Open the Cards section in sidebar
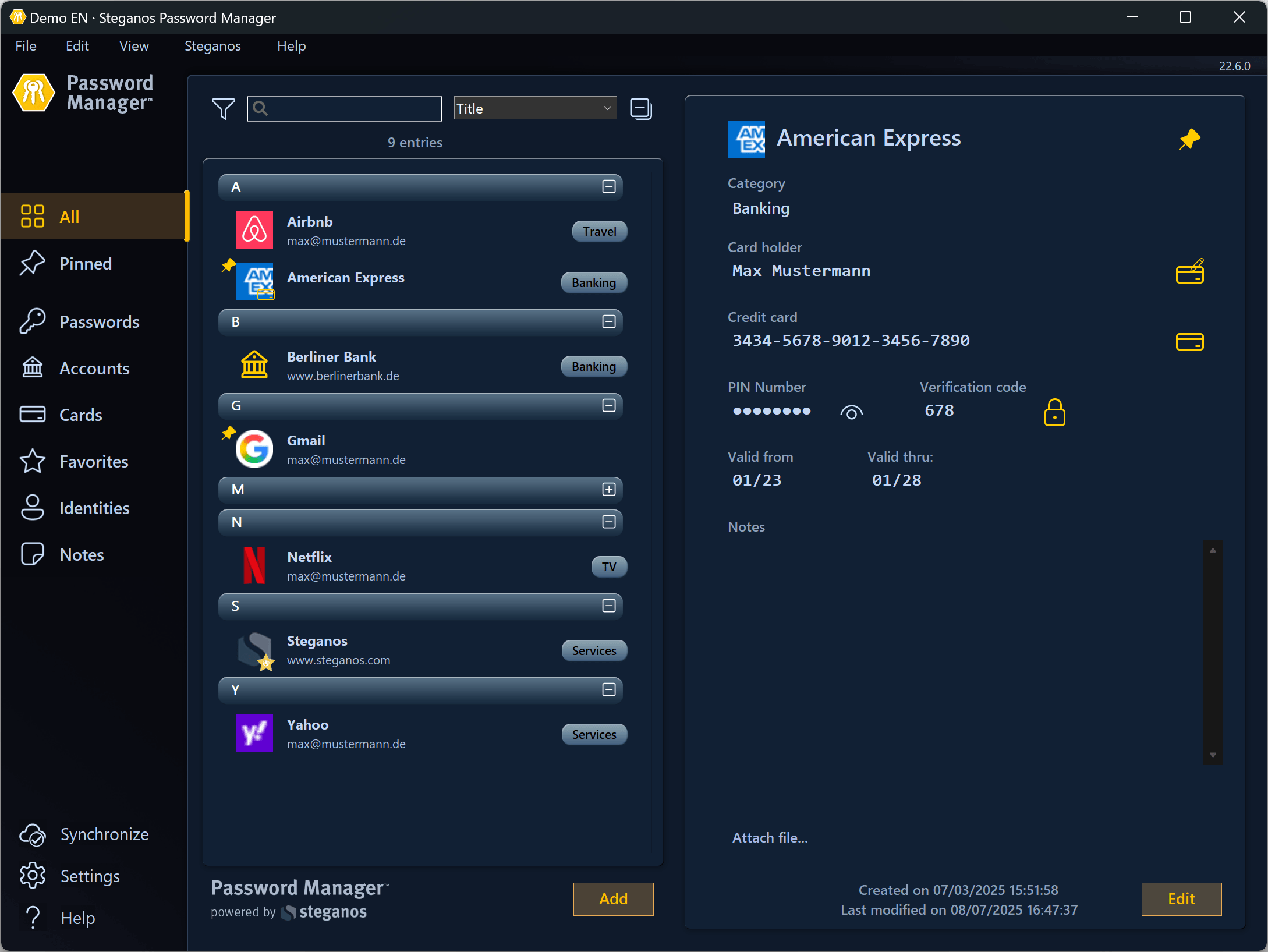Screen dimensions: 1268x952 coord(80,415)
